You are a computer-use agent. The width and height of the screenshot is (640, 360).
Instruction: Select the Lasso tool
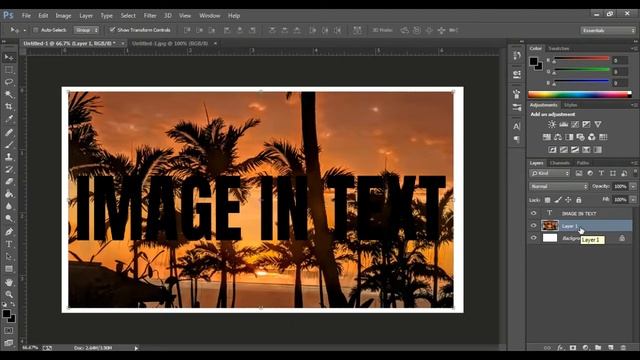tap(9, 82)
